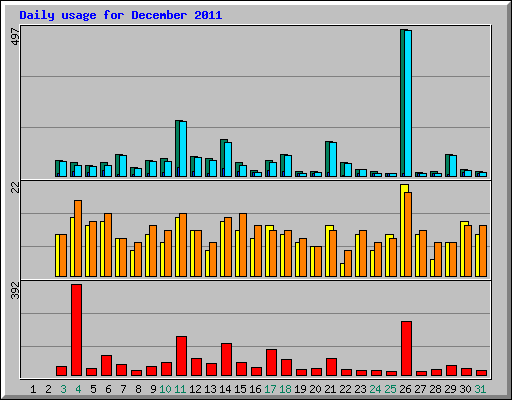
Task: Click day label 6
Action: [x=108, y=389]
